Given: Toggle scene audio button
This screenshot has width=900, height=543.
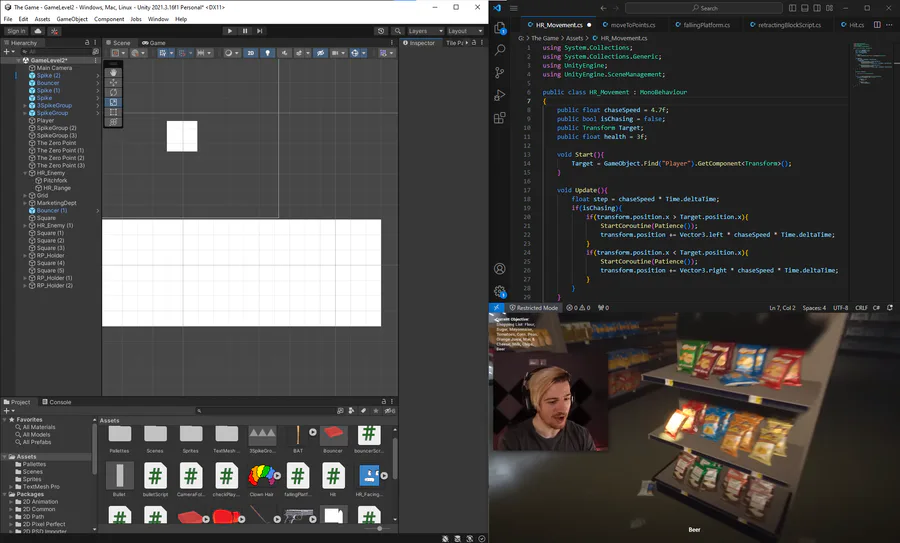Looking at the screenshot, I should 284,53.
